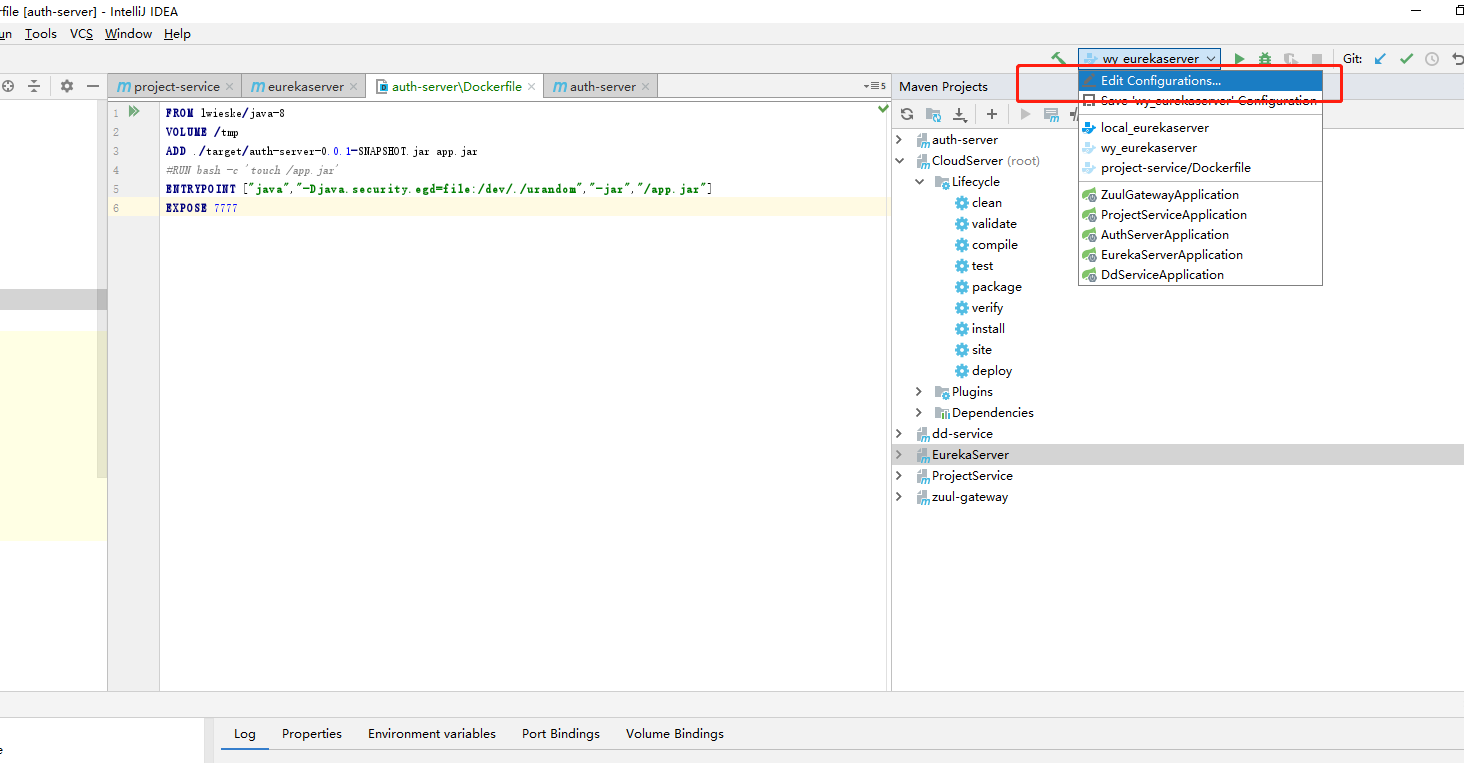This screenshot has width=1464, height=763.
Task: Hide project panel with minus icon
Action: click(93, 86)
